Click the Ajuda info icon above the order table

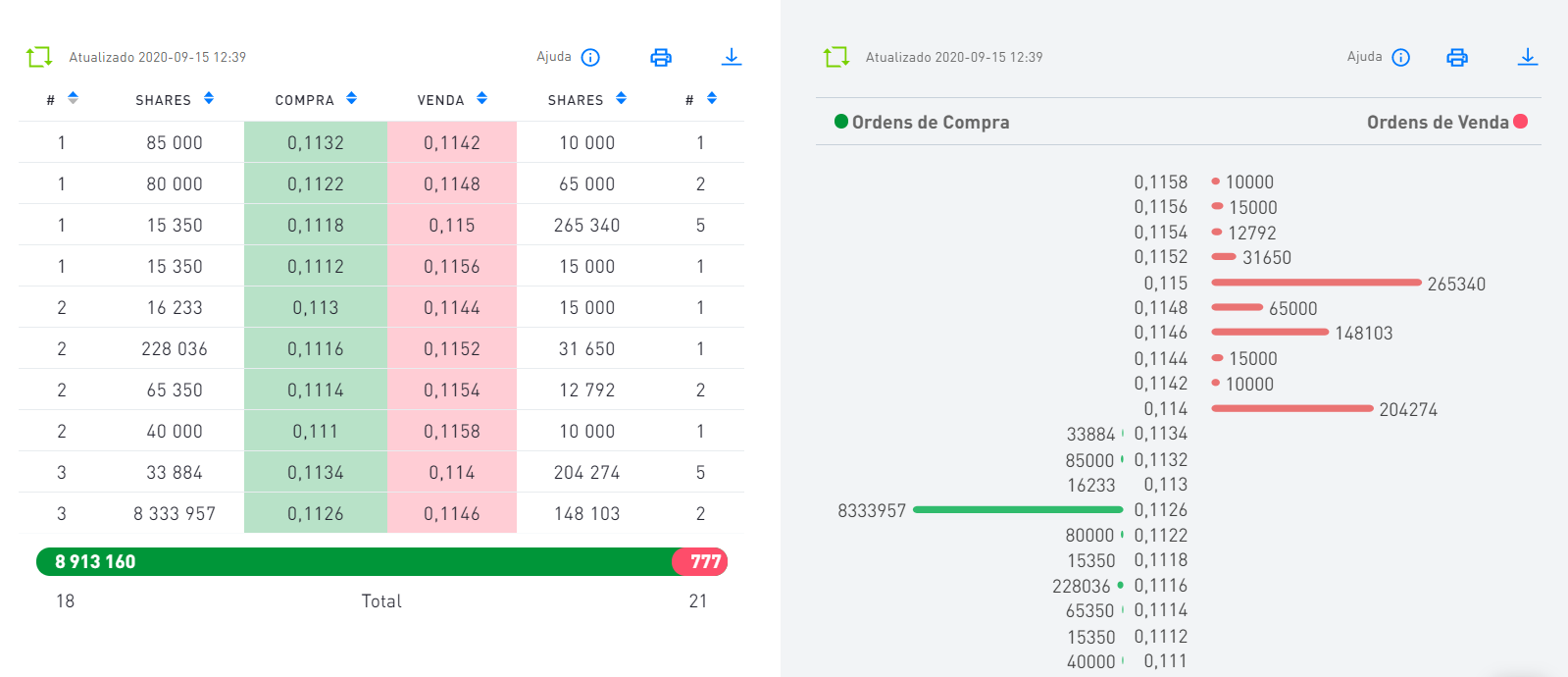tap(590, 57)
